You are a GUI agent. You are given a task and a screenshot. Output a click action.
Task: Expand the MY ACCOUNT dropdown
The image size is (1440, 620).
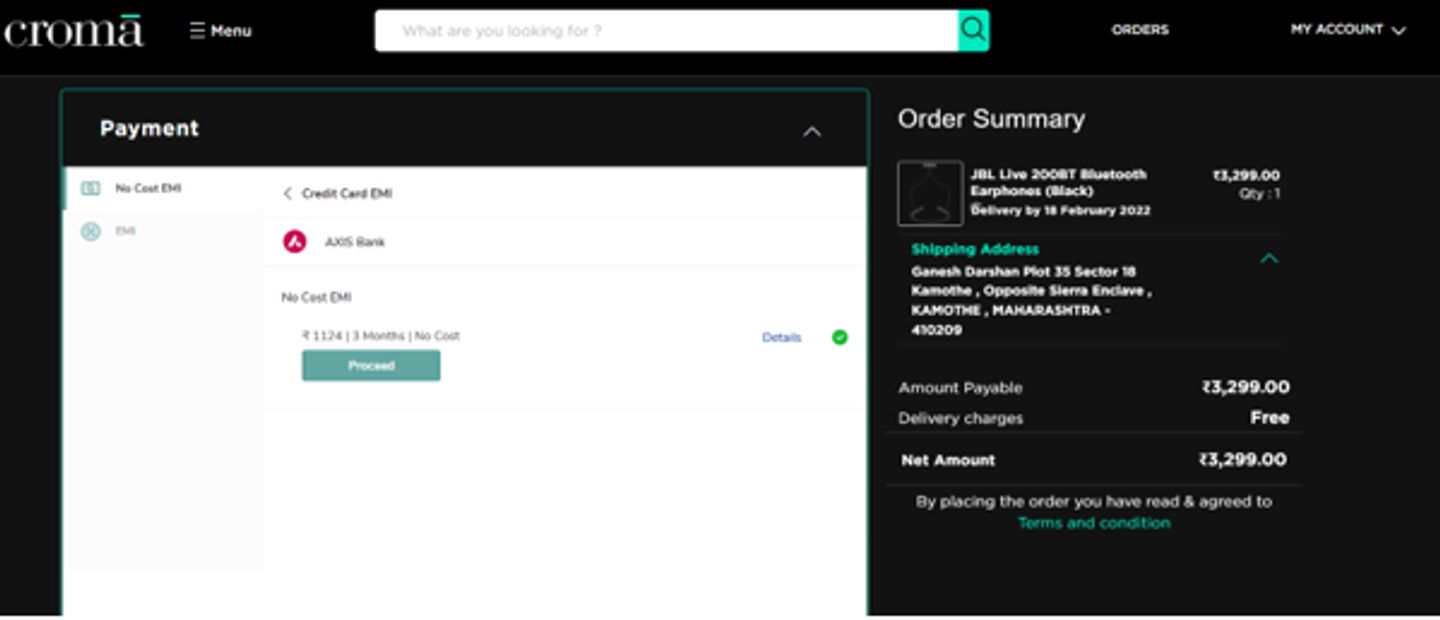pyautogui.click(x=1348, y=30)
